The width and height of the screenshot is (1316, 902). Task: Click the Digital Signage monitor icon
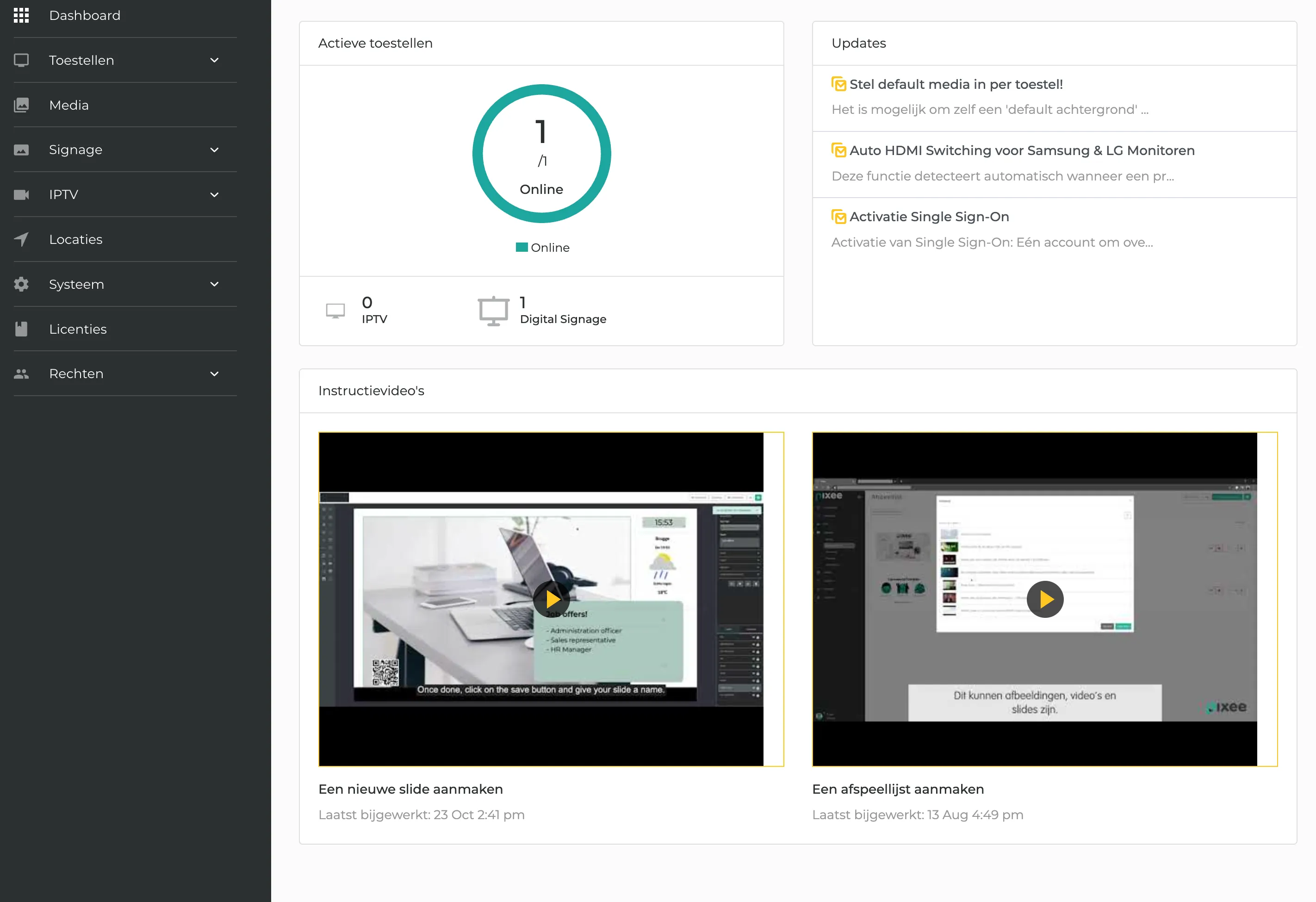click(x=493, y=310)
